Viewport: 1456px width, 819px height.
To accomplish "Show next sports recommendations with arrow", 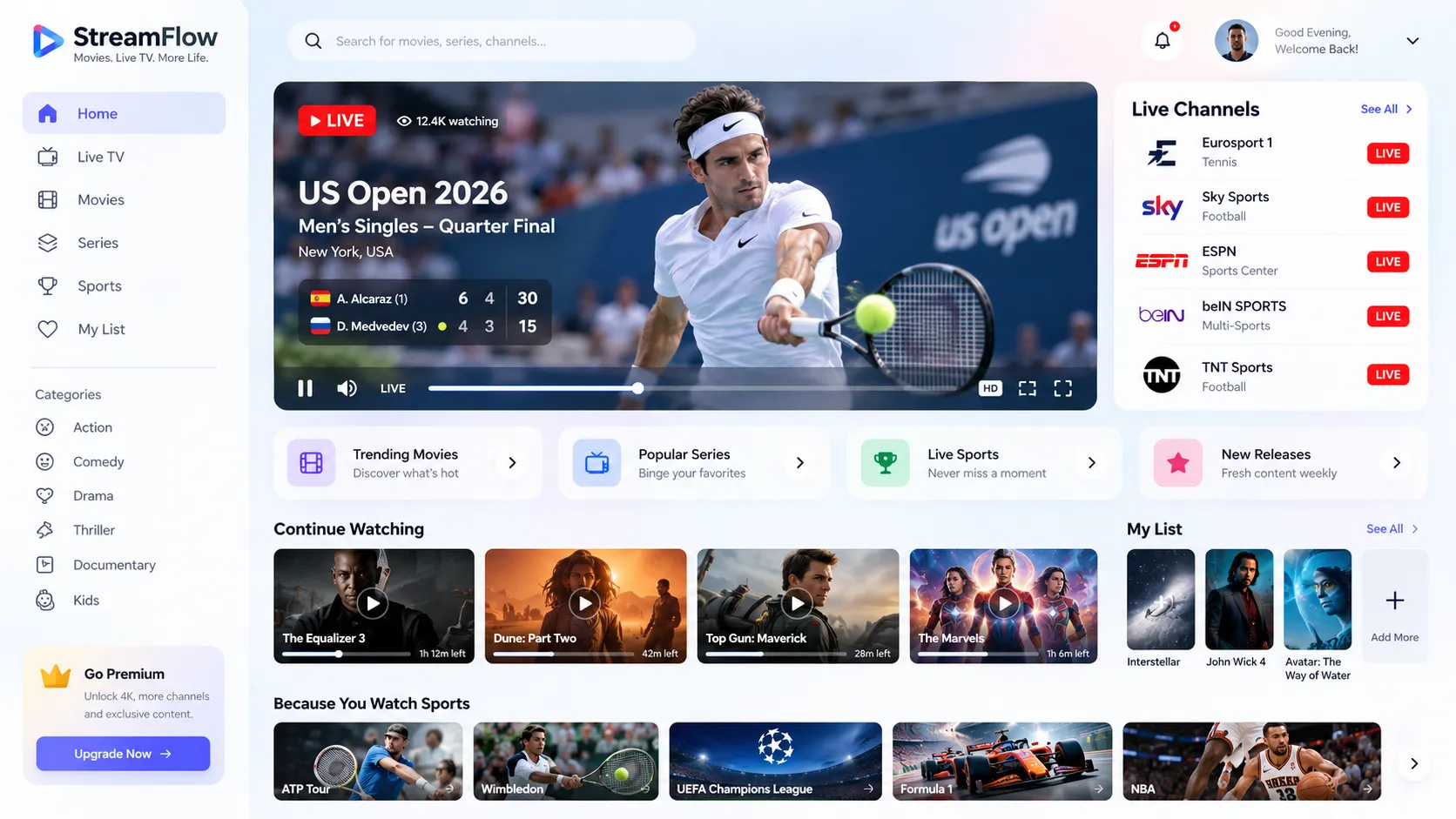I will pyautogui.click(x=1413, y=763).
